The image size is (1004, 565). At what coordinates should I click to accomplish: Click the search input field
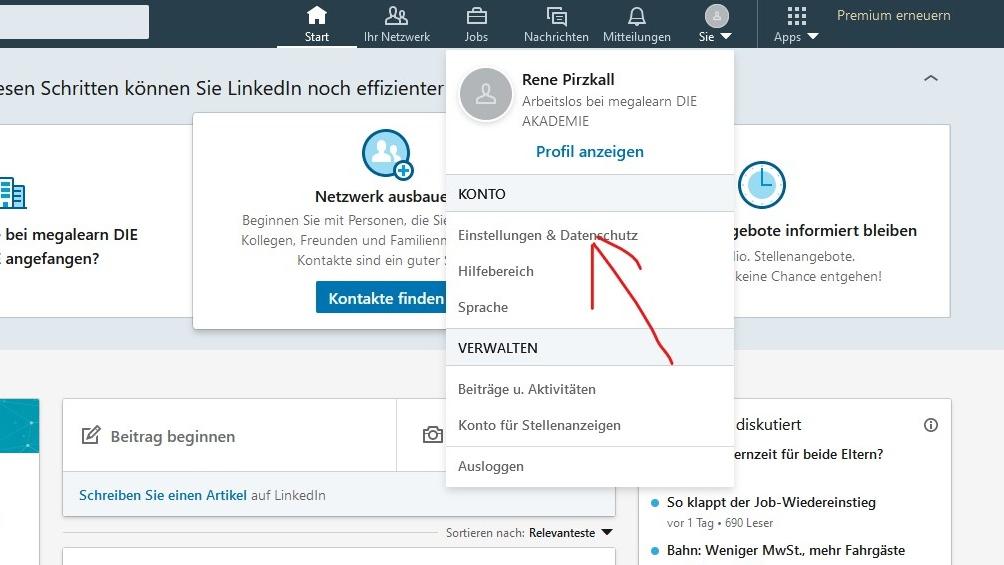click(74, 22)
